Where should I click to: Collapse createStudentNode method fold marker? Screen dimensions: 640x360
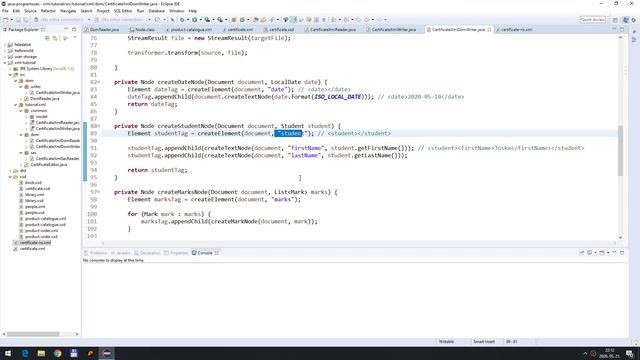coord(98,126)
